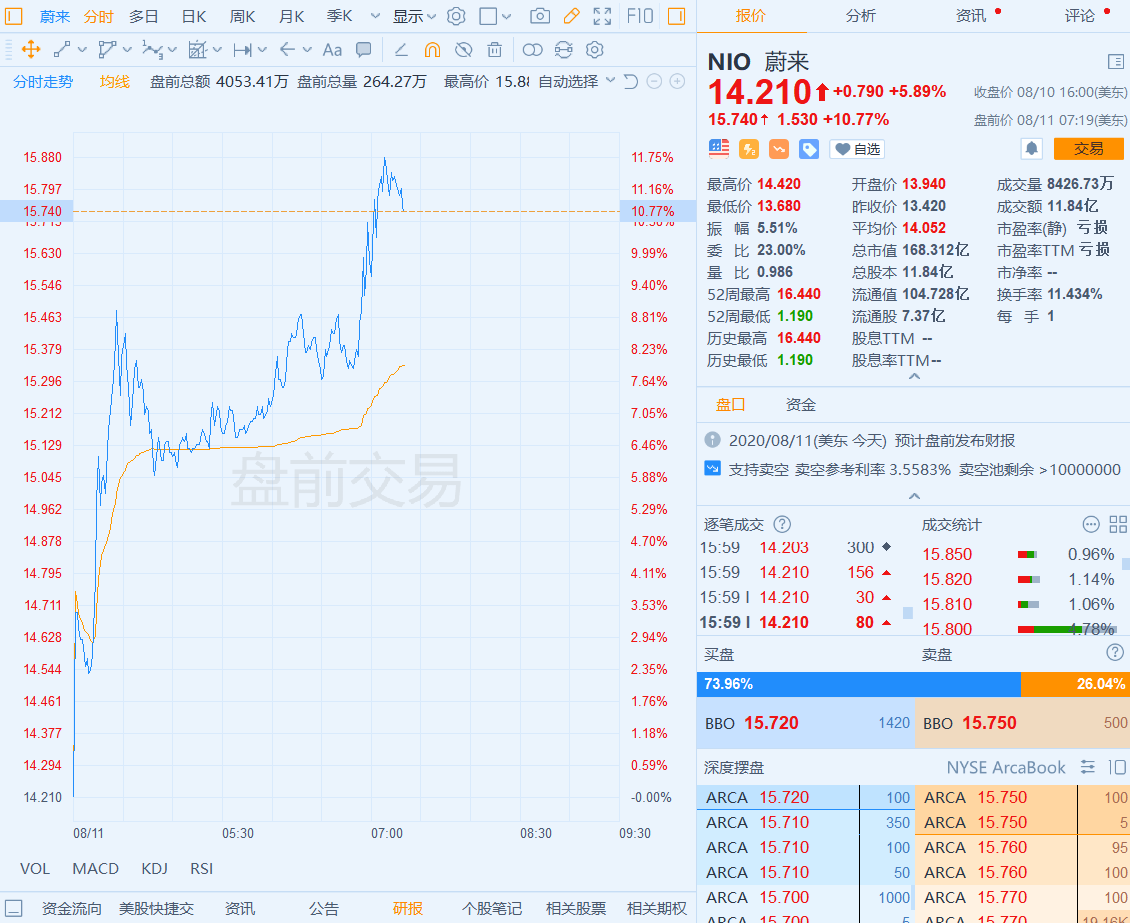Viewport: 1130px width, 923px height.
Task: Expand wave pattern tool options
Action: click(x=172, y=50)
